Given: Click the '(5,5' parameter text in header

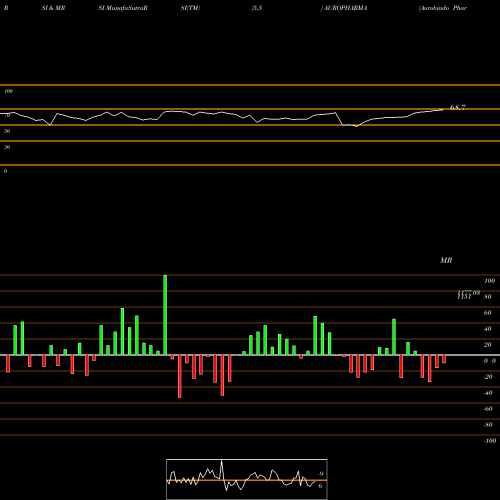Looking at the screenshot, I should 257,8.
